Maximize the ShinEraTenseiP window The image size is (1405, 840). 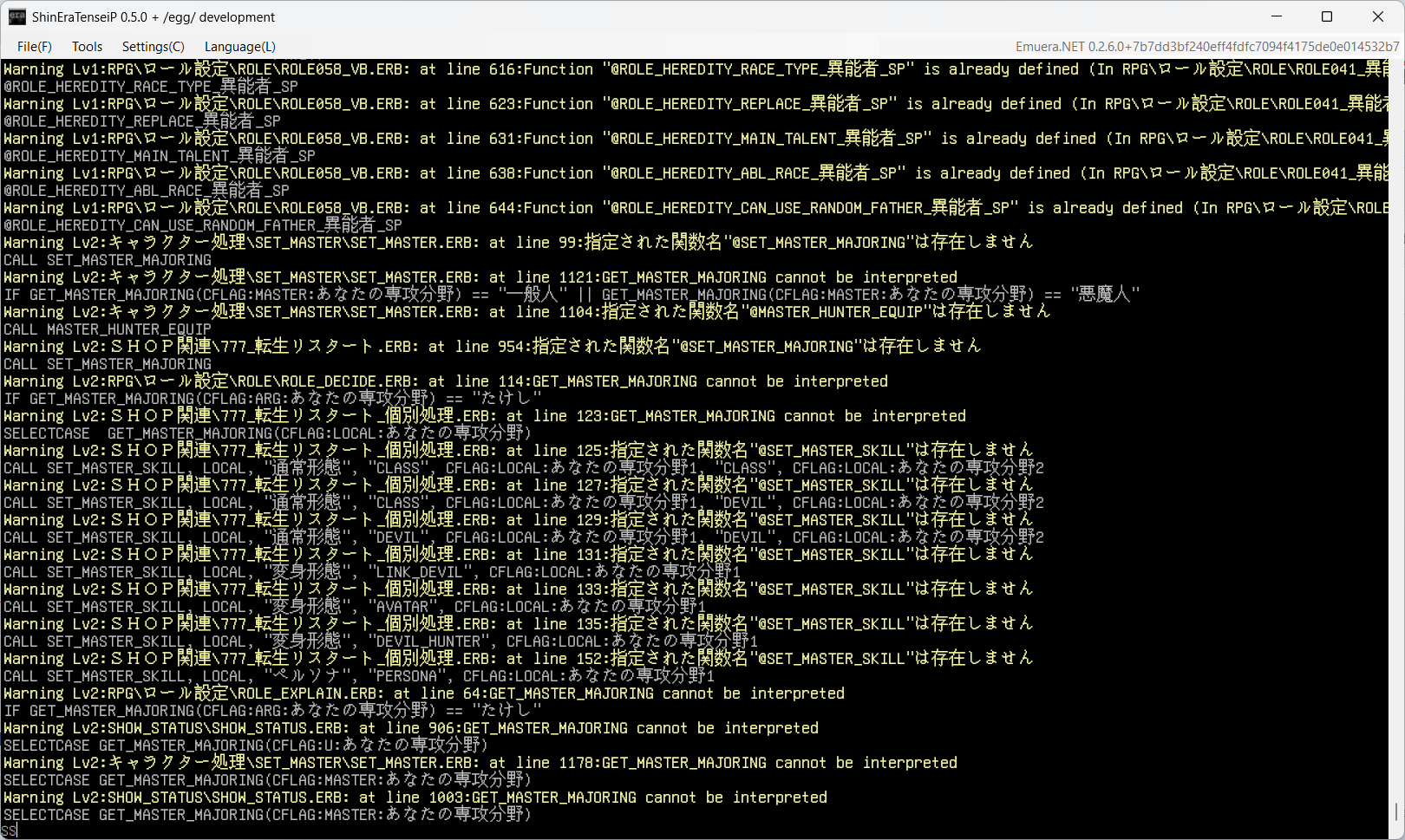[x=1327, y=16]
